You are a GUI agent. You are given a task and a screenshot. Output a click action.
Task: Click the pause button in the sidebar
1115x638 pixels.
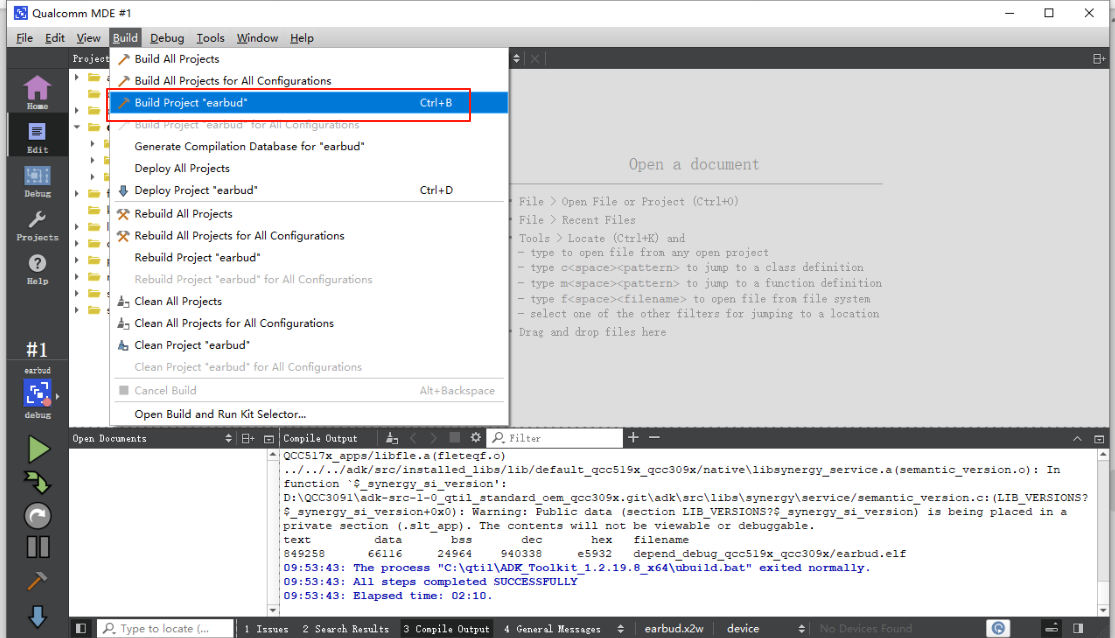[38, 547]
